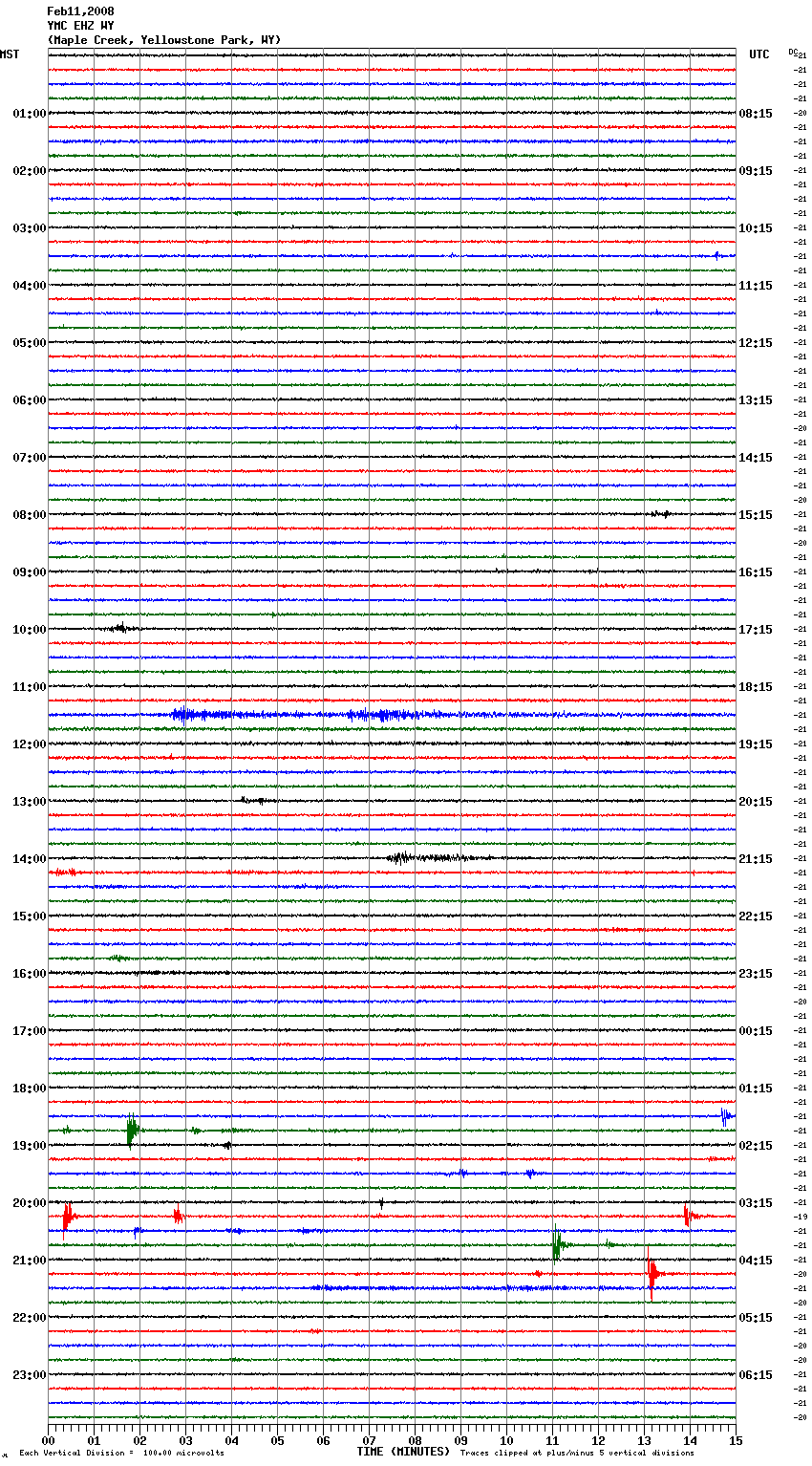
Task: Select the 21:00 MST time label
Action: tap(30, 1261)
